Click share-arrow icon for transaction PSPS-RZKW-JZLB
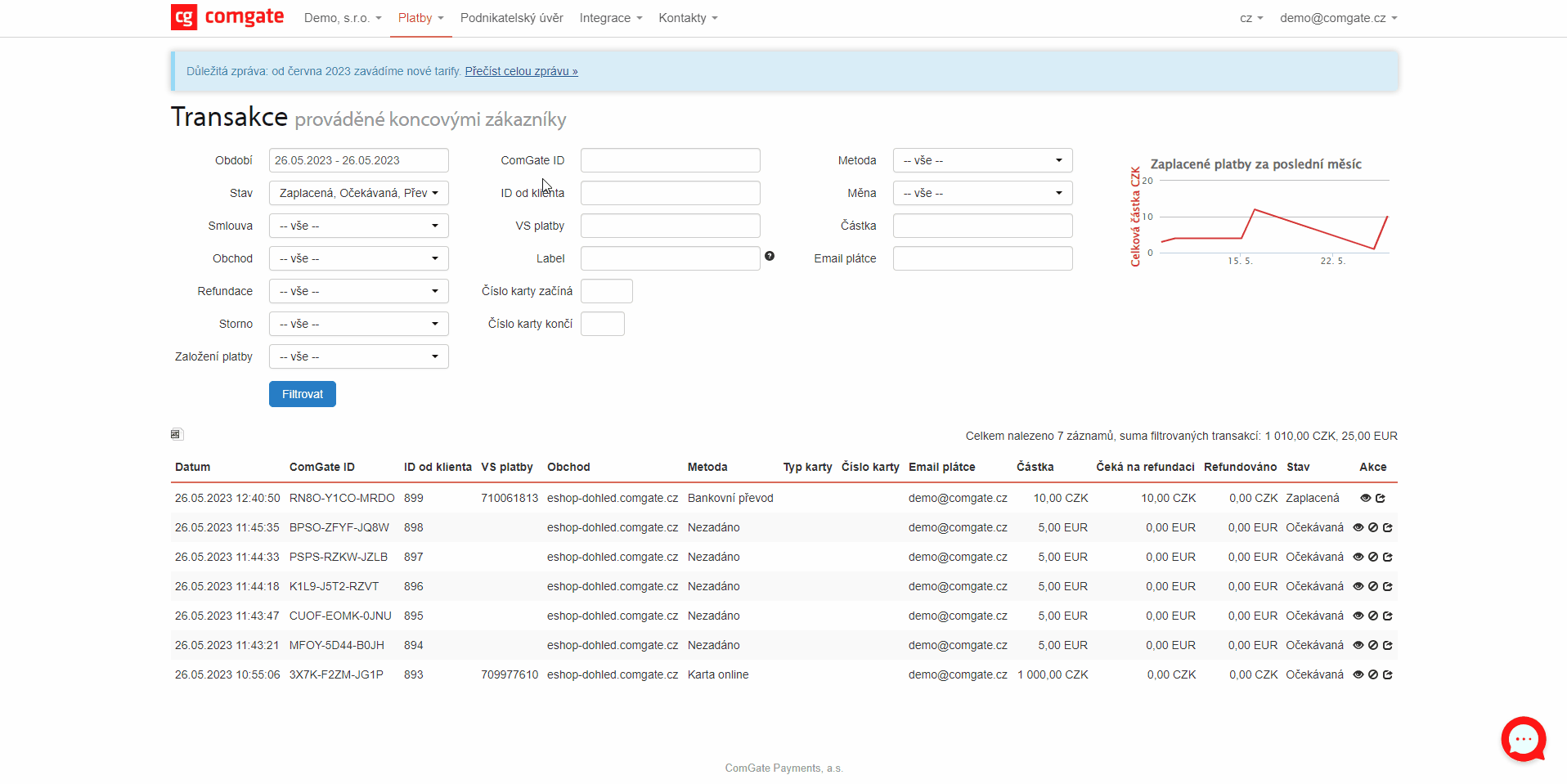1567x784 pixels. (1388, 557)
